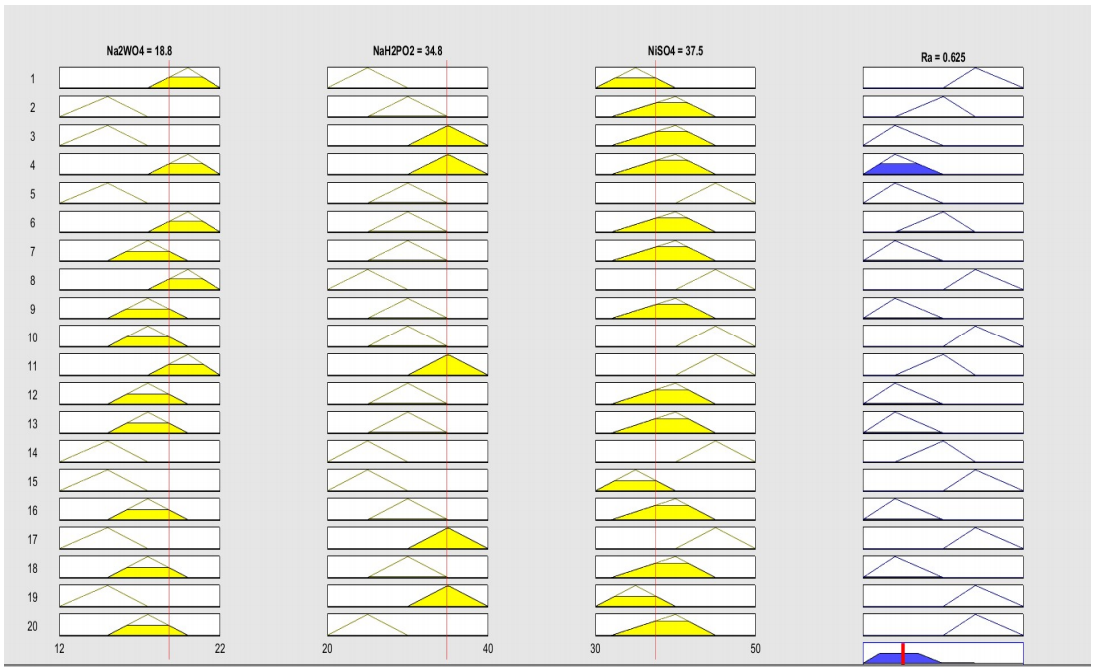Click rule 11's Na2WO4 membership plot
This screenshot has width=1097, height=667.
[139, 365]
